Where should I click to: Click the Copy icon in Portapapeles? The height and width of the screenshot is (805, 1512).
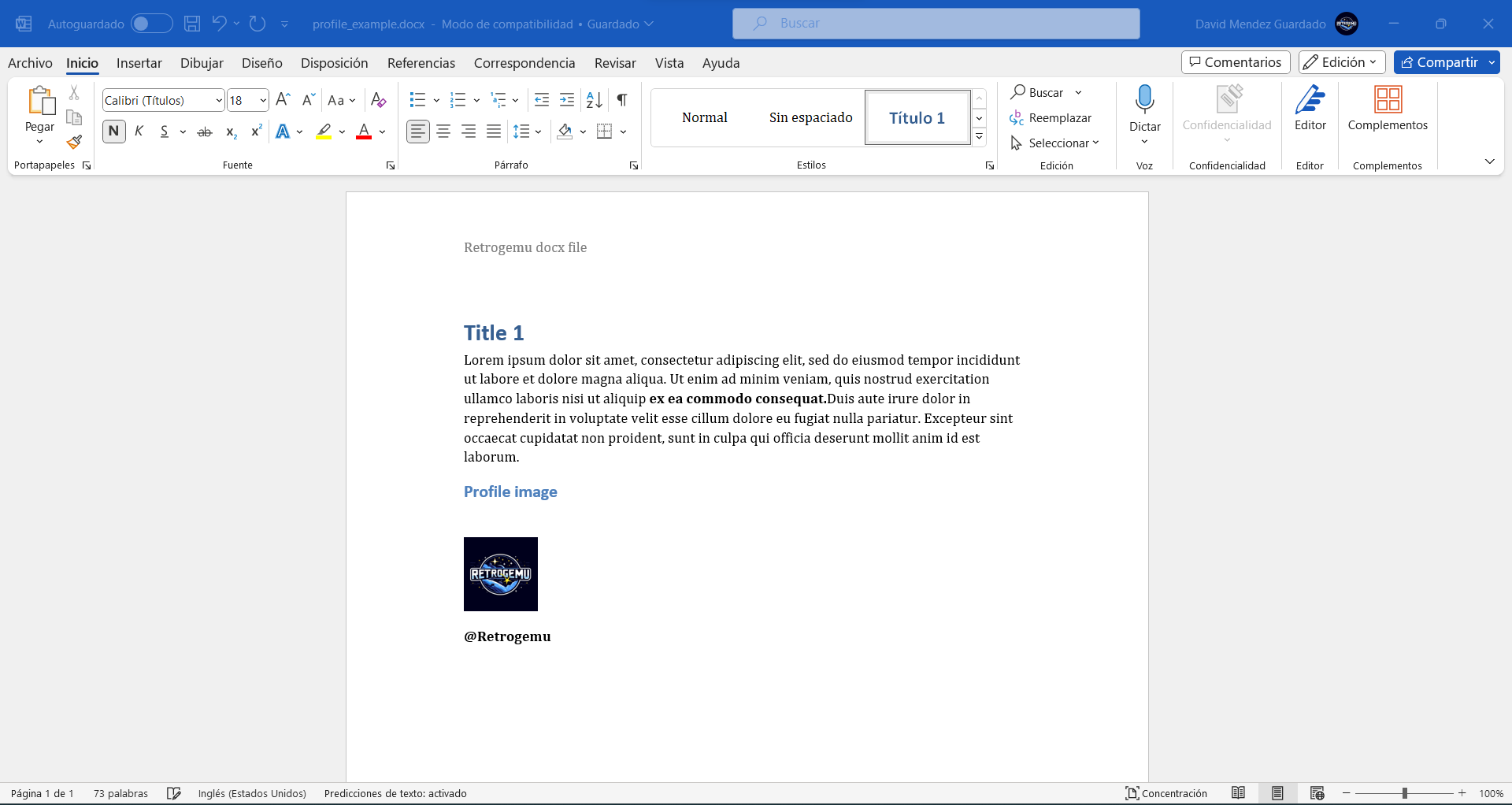pos(74,117)
